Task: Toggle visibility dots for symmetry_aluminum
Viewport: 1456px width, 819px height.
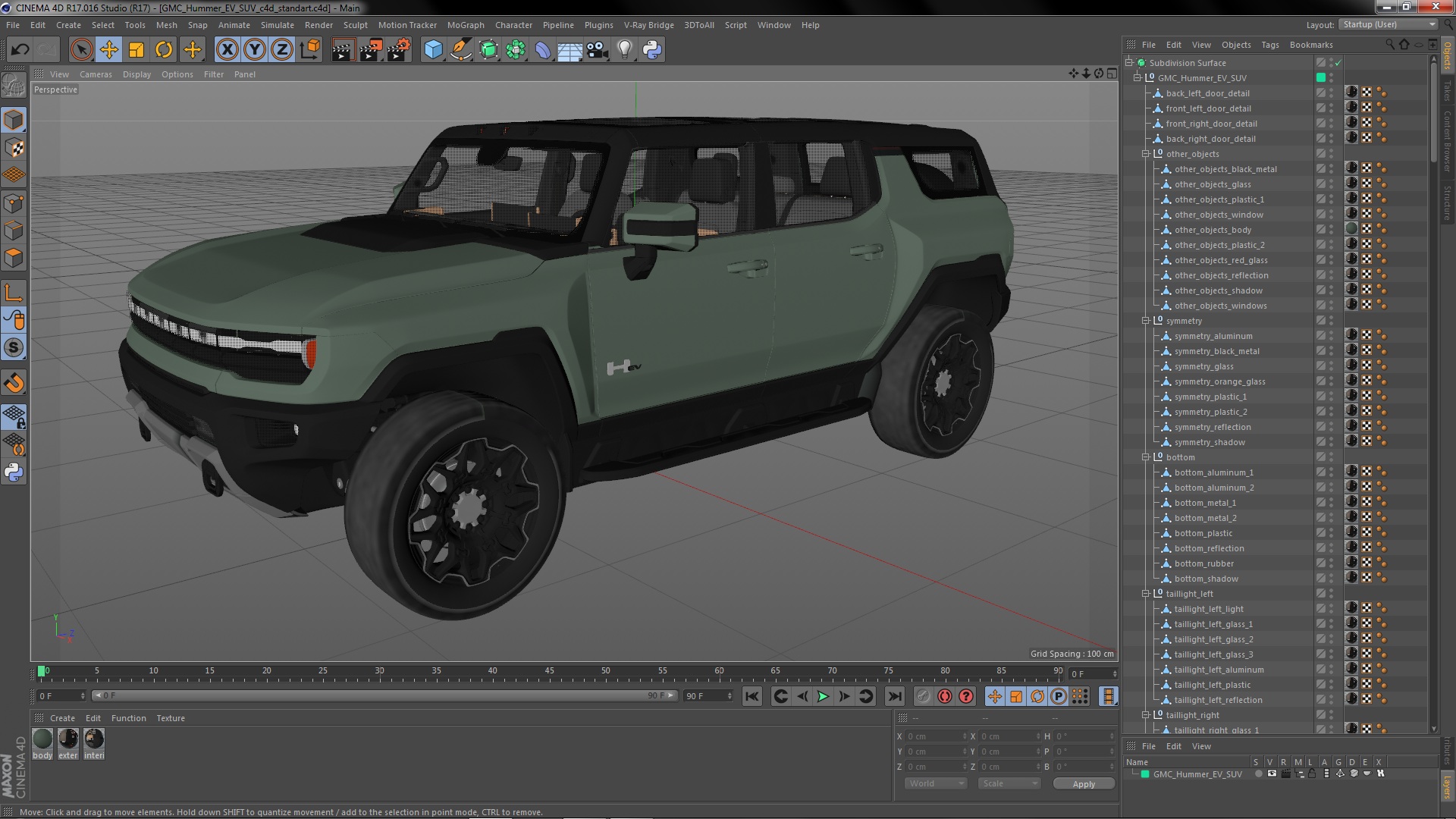Action: pos(1331,336)
